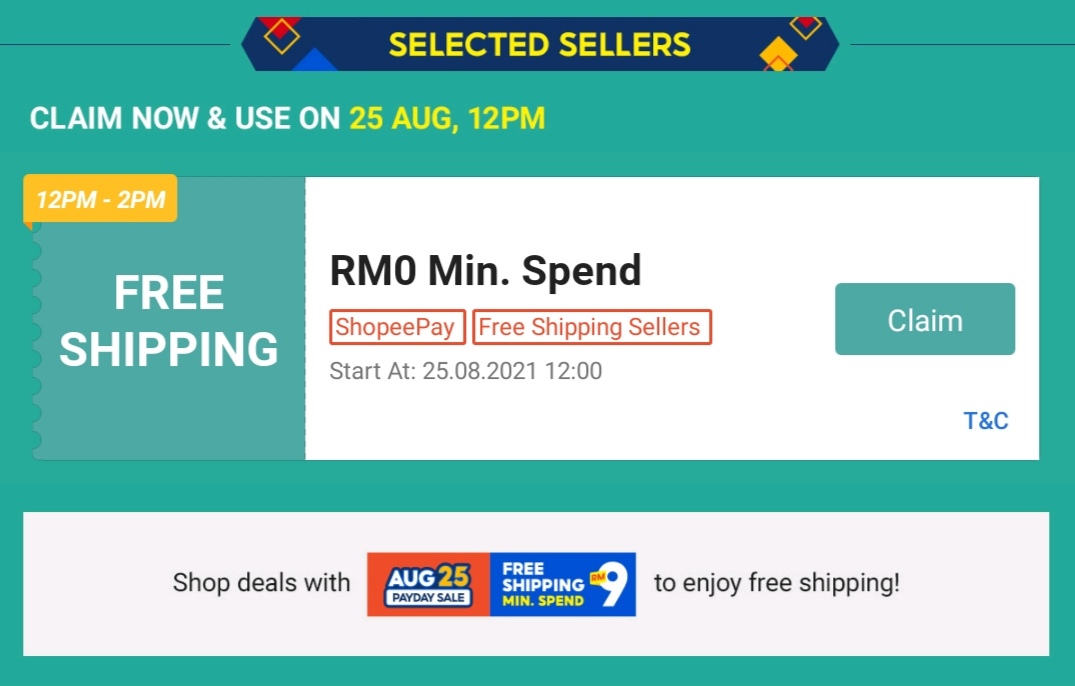This screenshot has height=686, width=1075.
Task: Click the Claim button on the voucher
Action: pos(924,320)
